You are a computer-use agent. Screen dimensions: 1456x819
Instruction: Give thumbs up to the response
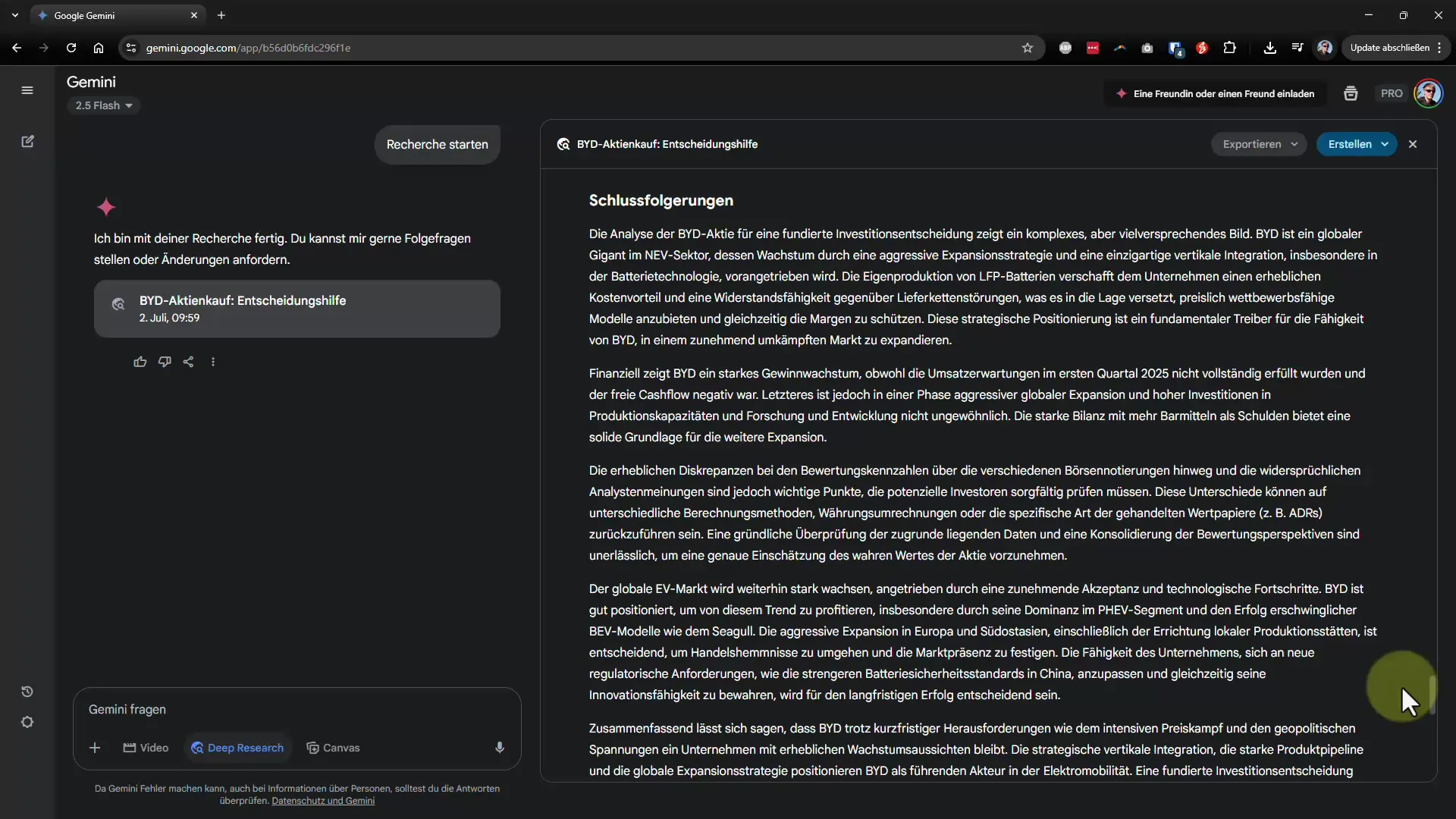(x=140, y=362)
